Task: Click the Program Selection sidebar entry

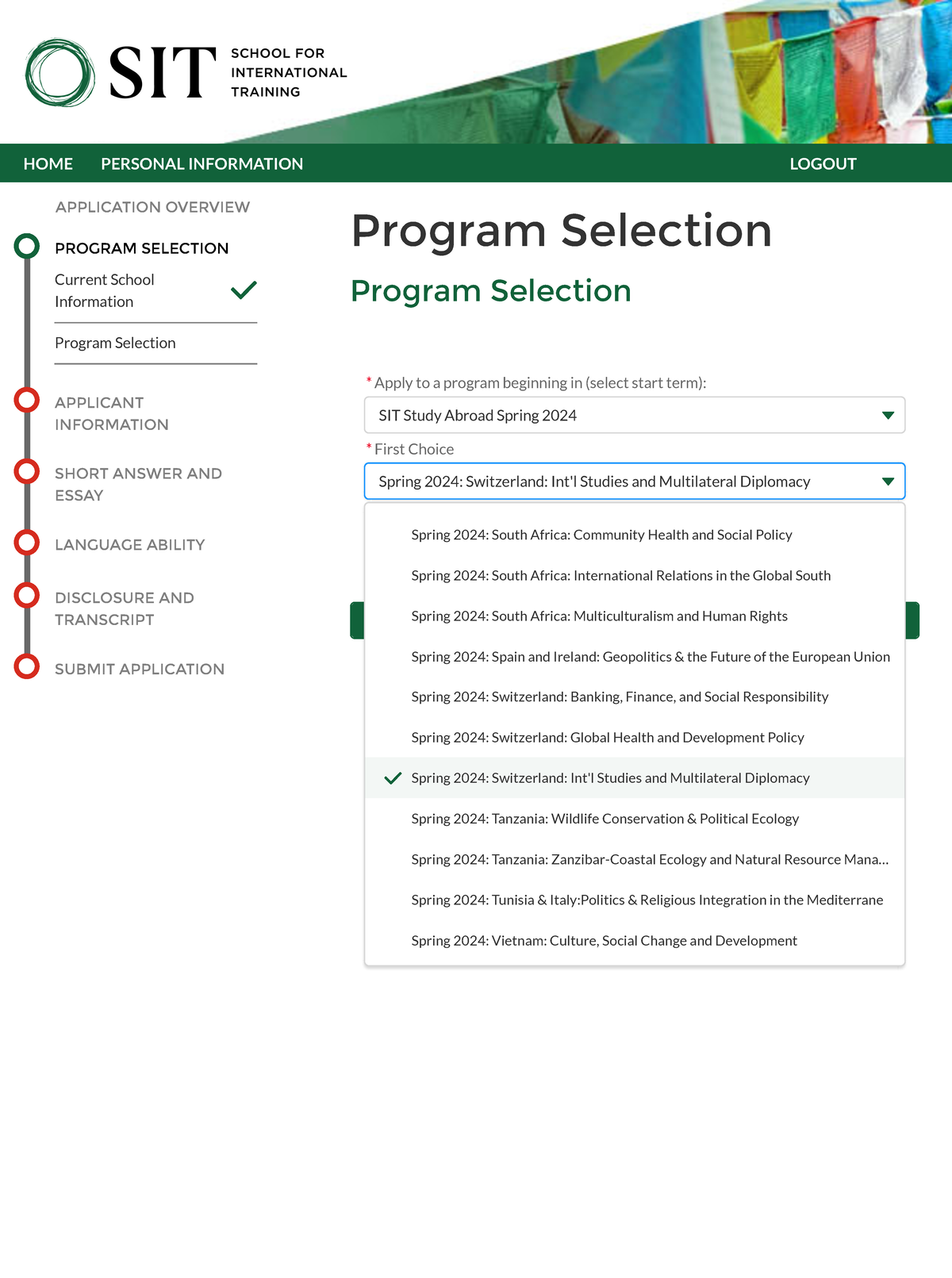Action: pyautogui.click(x=114, y=343)
